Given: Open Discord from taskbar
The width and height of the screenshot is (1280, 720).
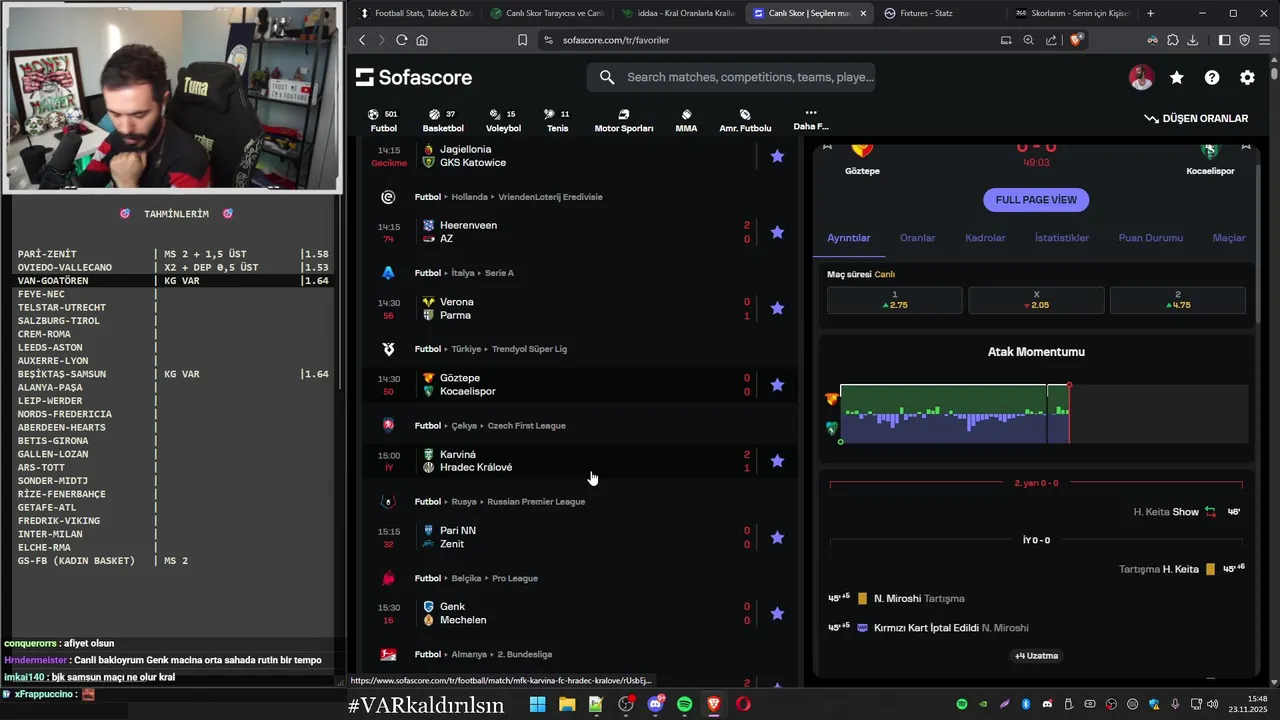Looking at the screenshot, I should tap(655, 704).
